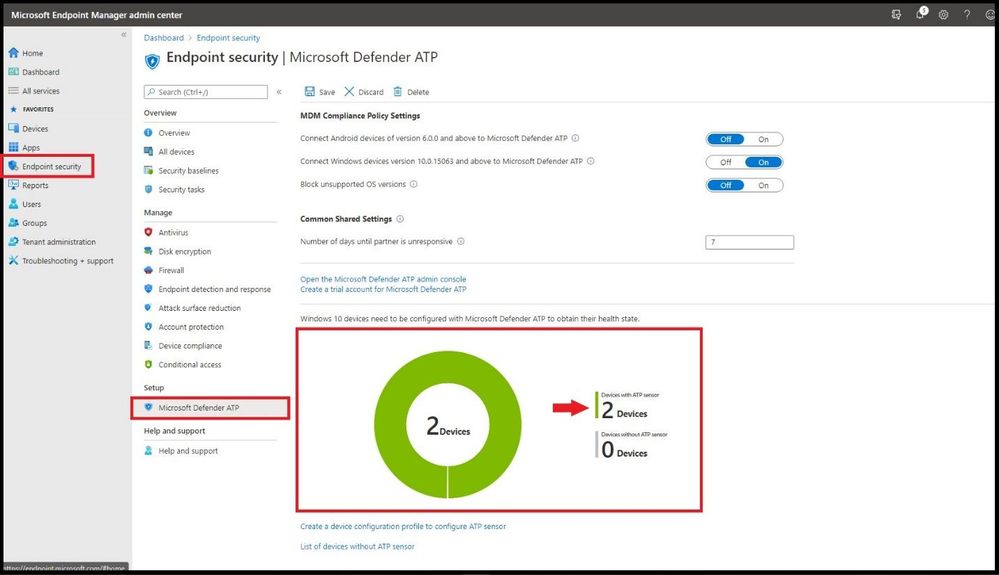Open the Microsoft Defender ATP admin console link
Viewport: 999px width, 575px height.
[383, 279]
